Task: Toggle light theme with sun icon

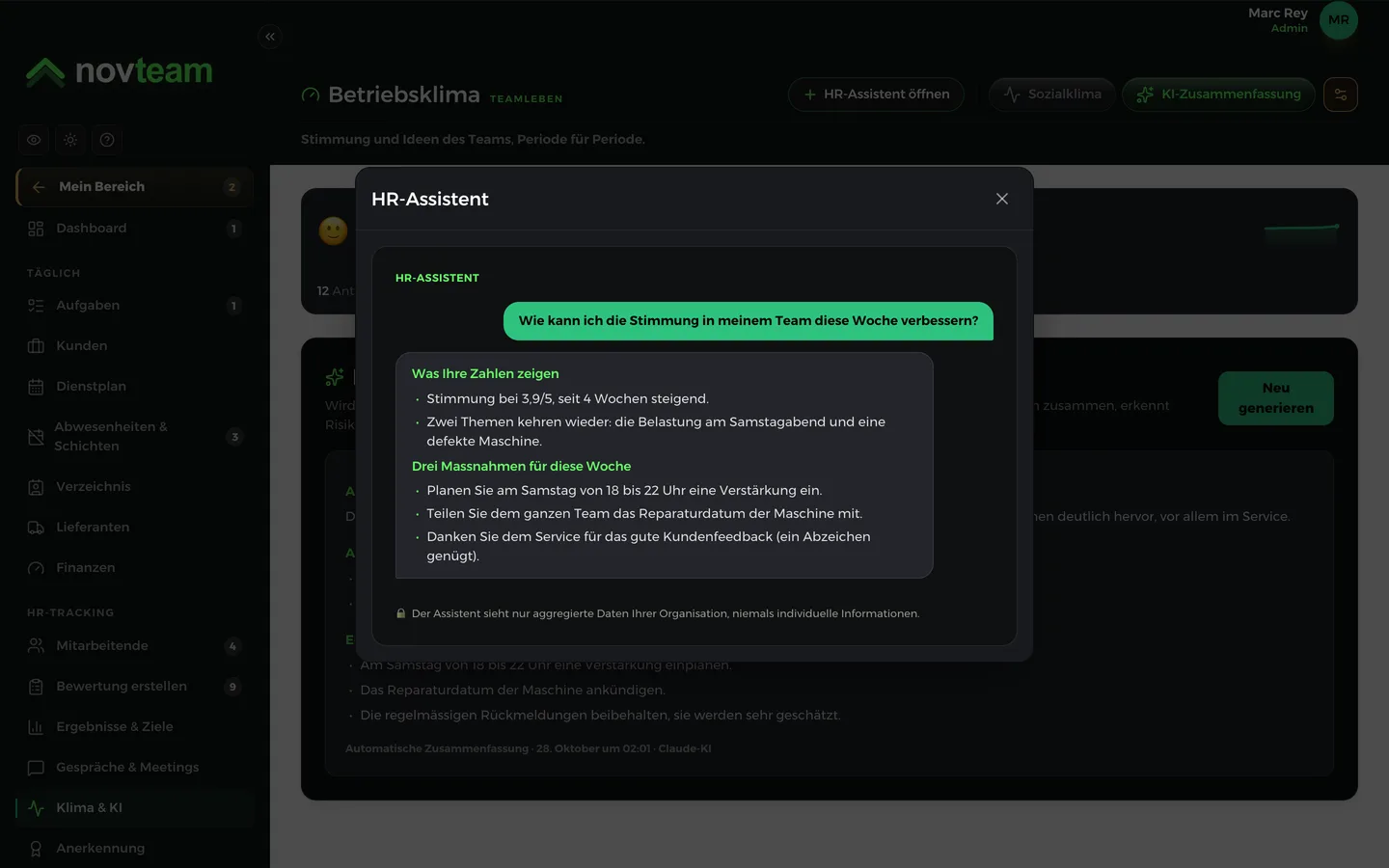Action: click(70, 140)
